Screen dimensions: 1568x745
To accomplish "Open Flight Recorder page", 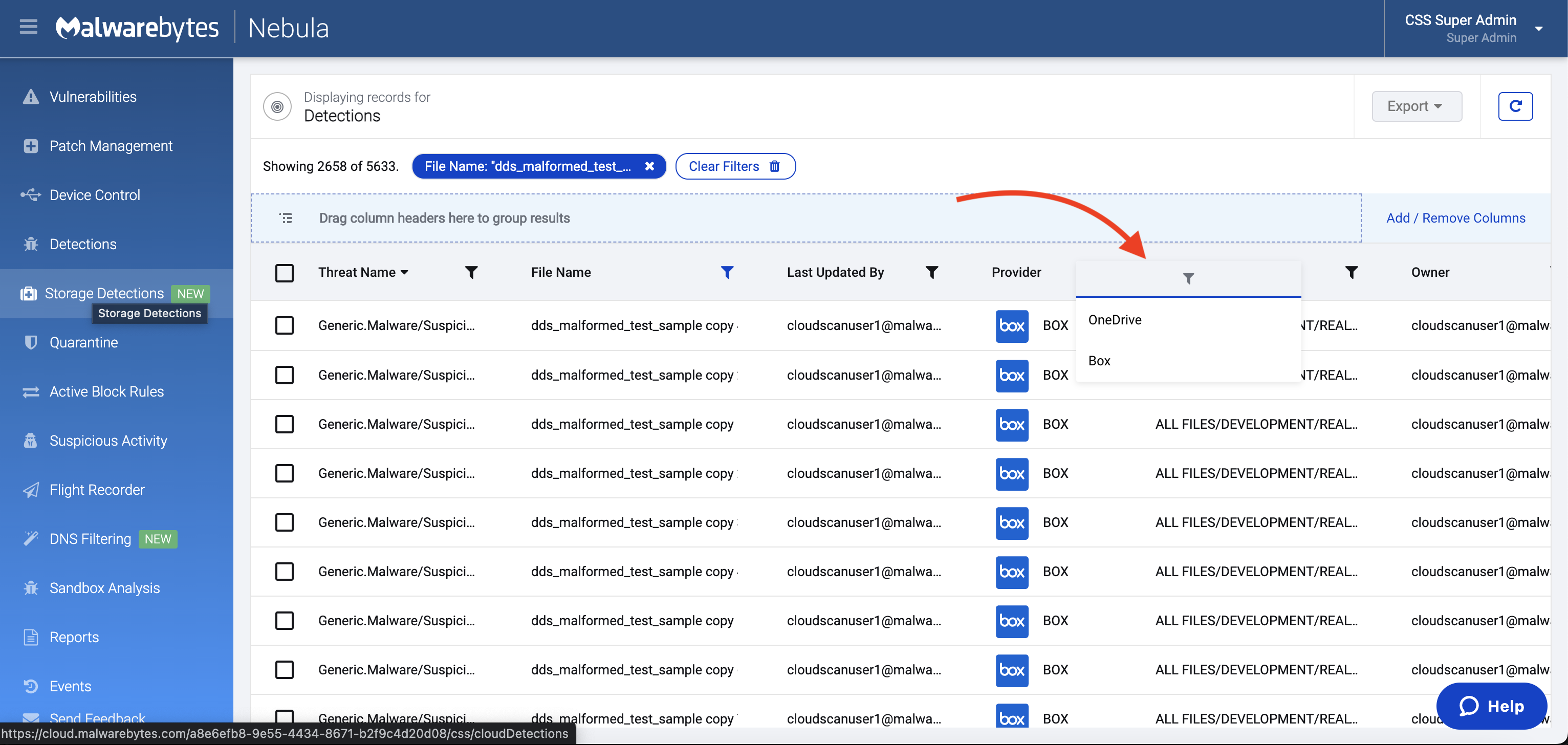I will [97, 490].
